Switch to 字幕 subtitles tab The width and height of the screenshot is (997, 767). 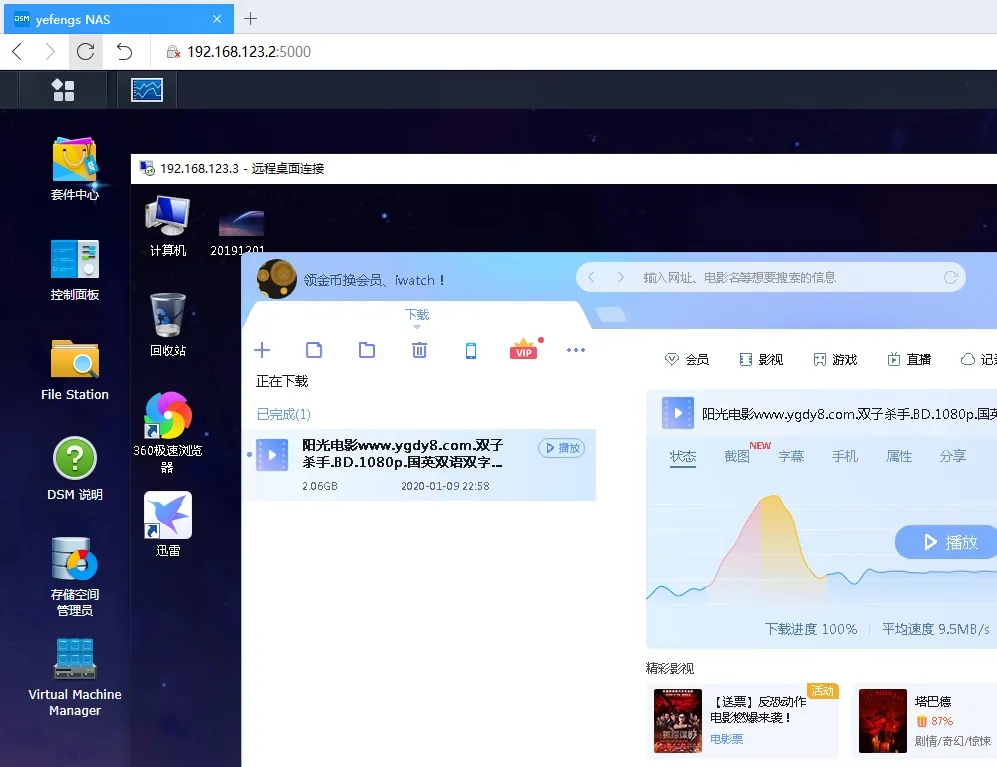click(x=791, y=456)
